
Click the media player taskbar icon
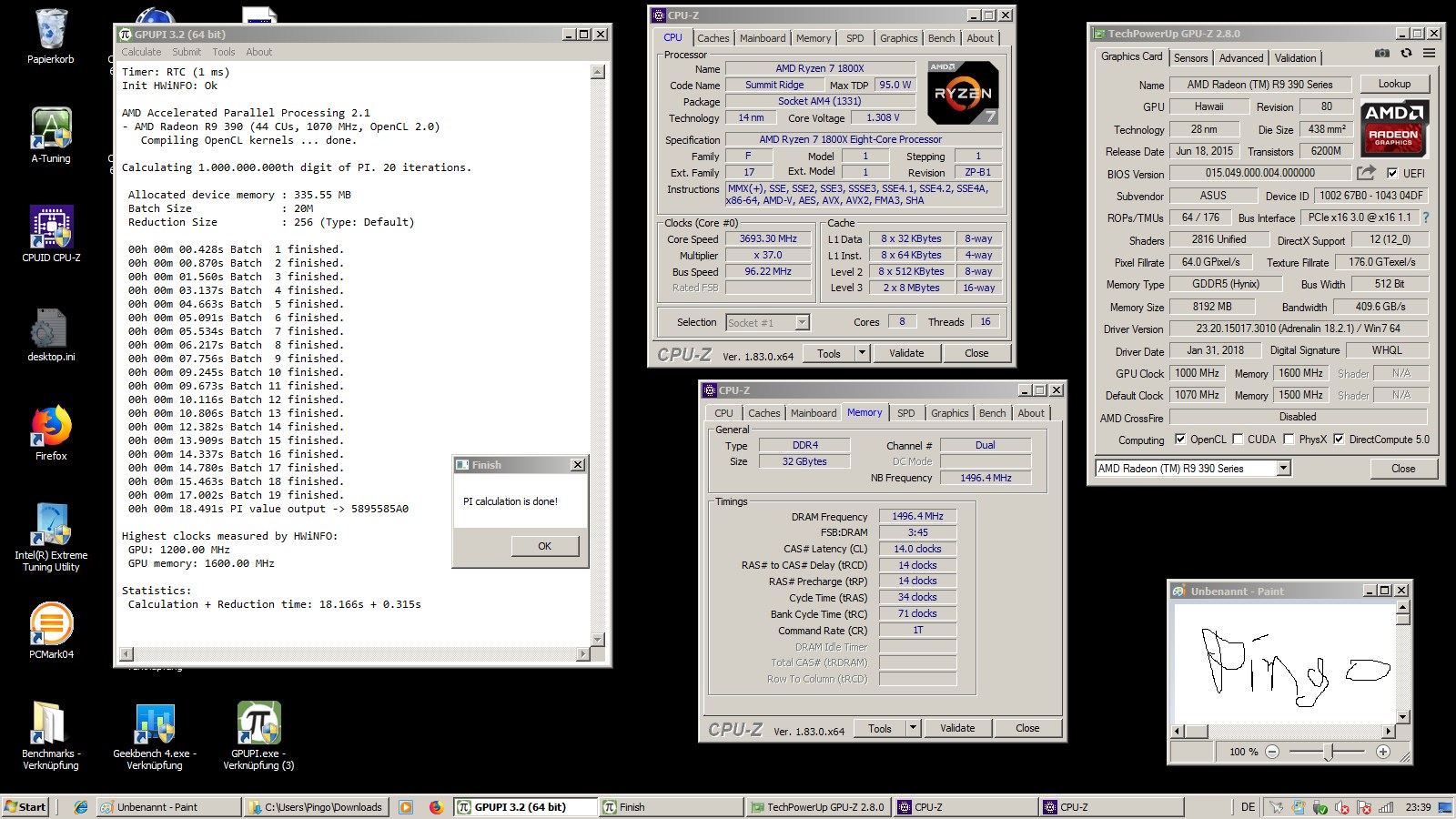406,807
